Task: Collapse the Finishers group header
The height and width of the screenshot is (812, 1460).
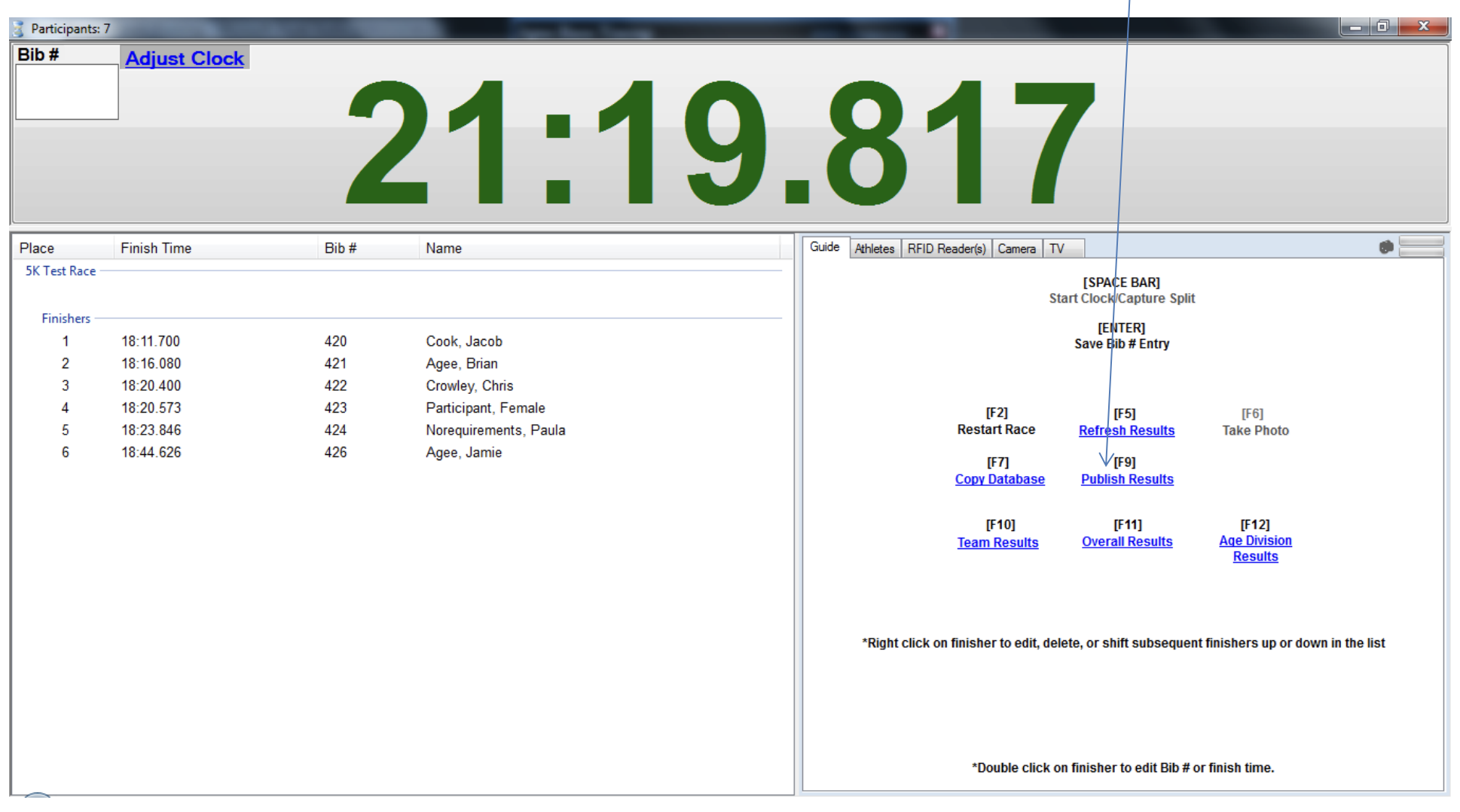Action: [66, 319]
